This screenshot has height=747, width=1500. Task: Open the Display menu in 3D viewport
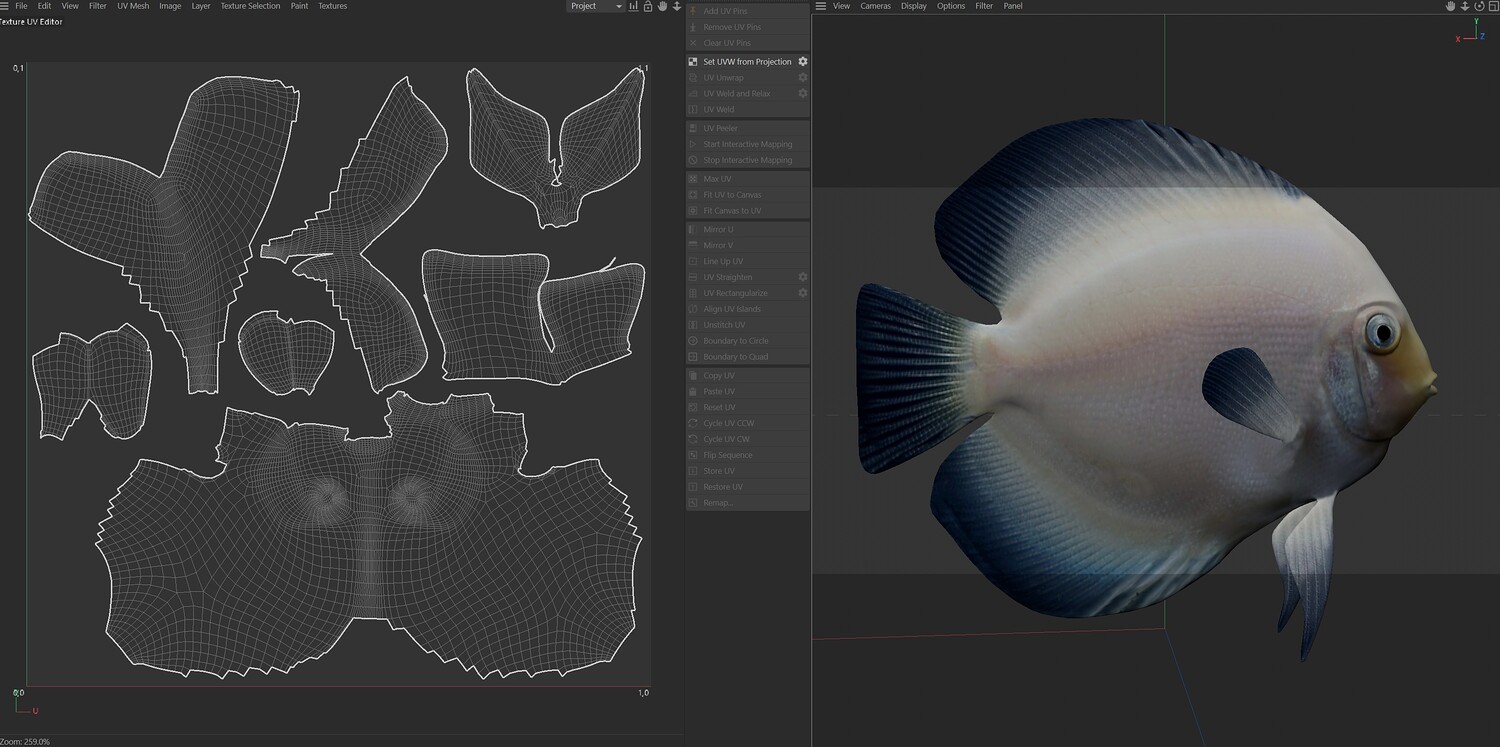click(914, 6)
